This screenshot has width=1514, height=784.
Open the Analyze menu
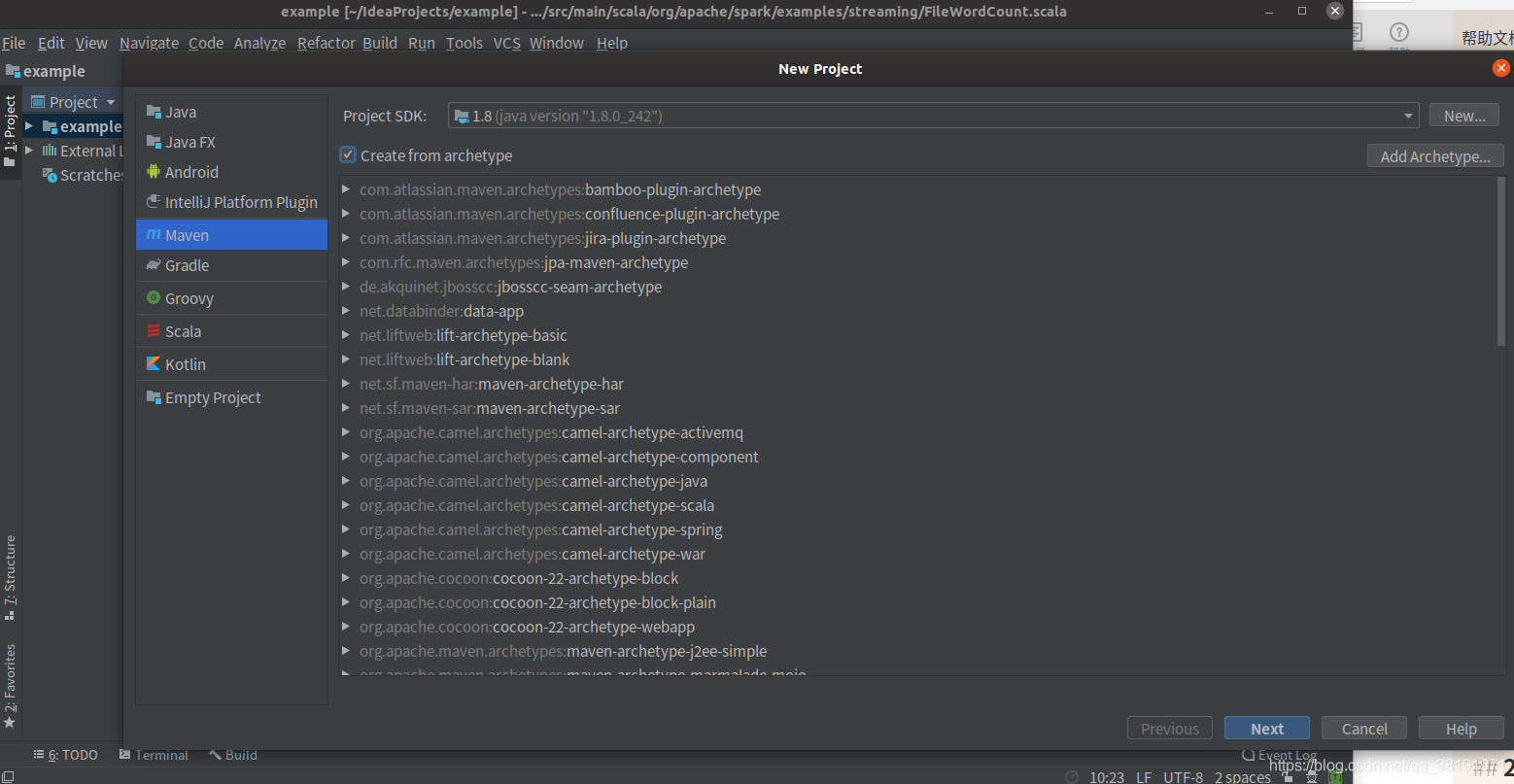tap(259, 43)
